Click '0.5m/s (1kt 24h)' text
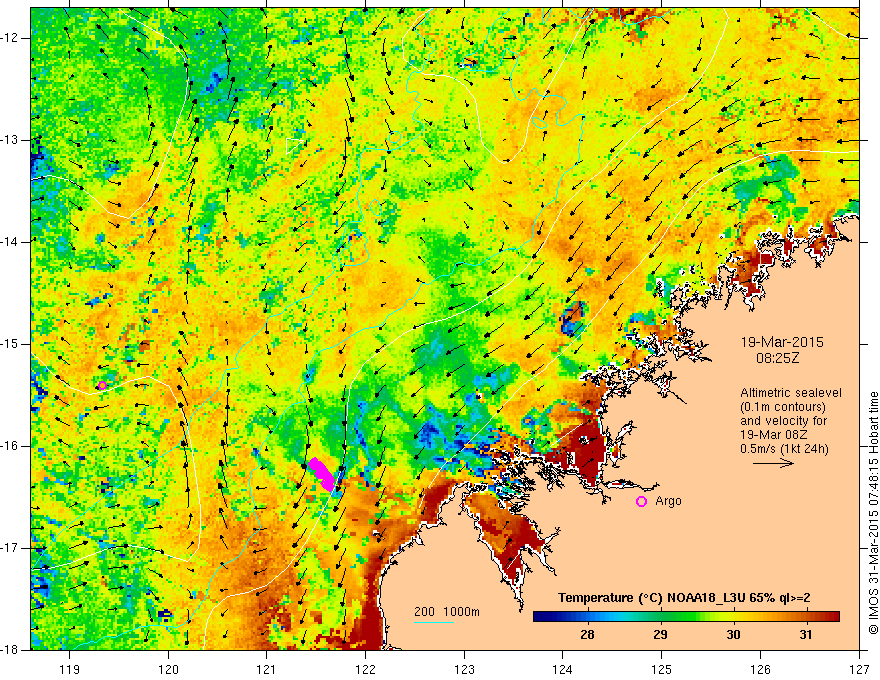Viewport: 880px width, 680px height. (x=785, y=449)
